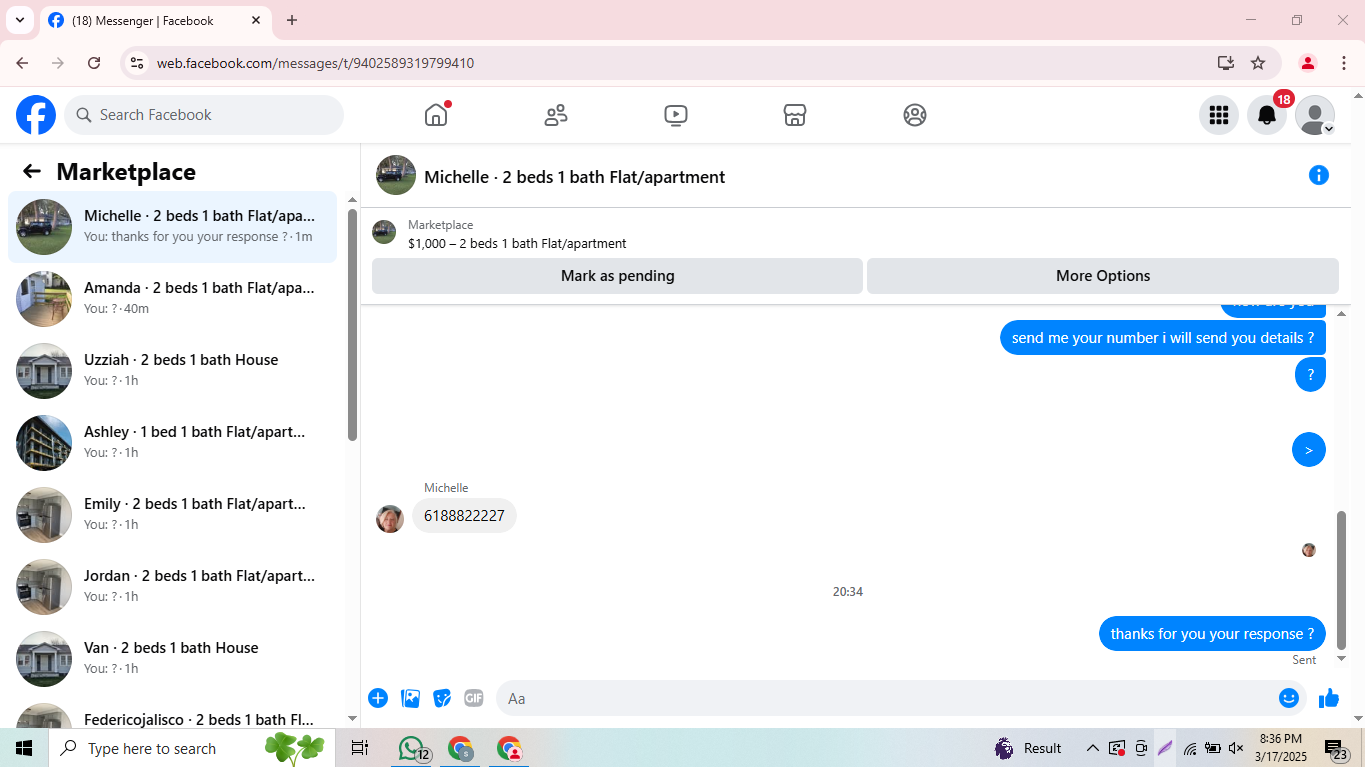Viewport: 1365px width, 767px height.
Task: Open the Friends icon in top navigation
Action: tap(556, 115)
